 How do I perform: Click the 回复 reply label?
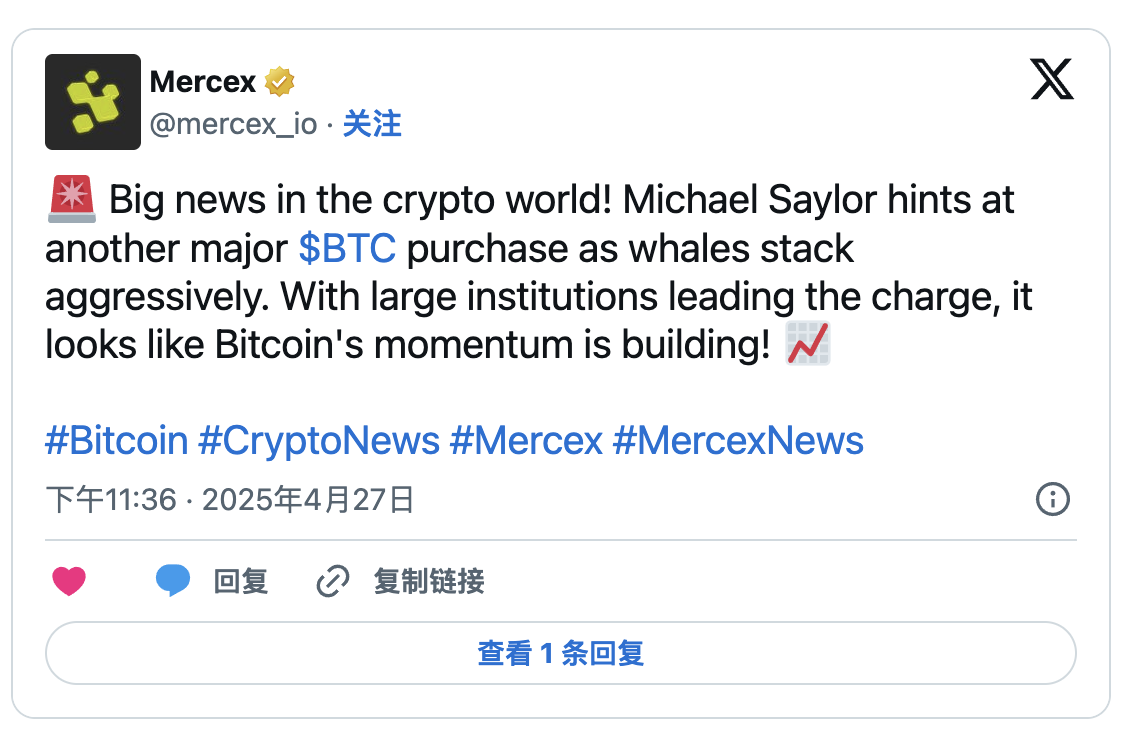pos(241,581)
